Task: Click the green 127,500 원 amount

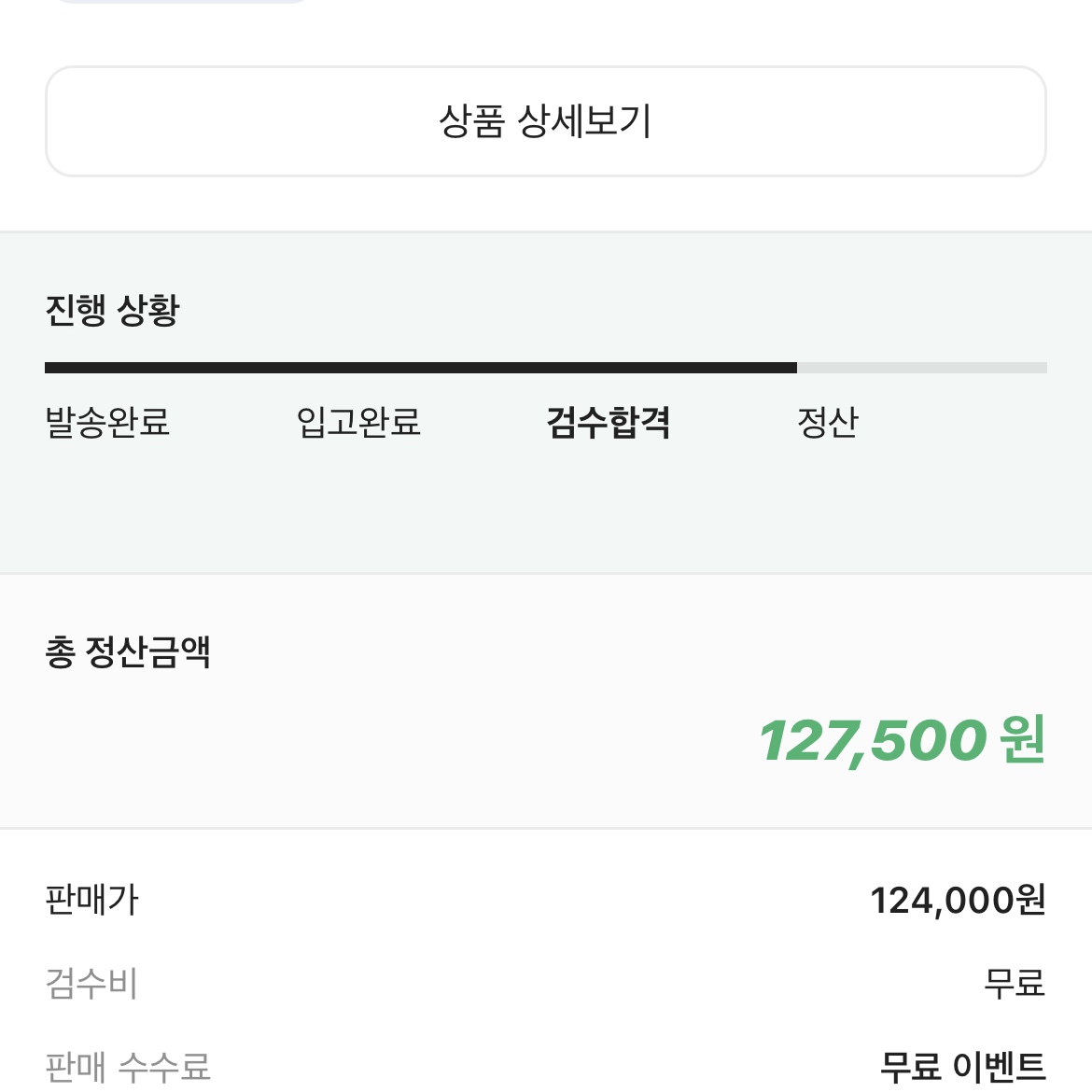Action: (902, 740)
